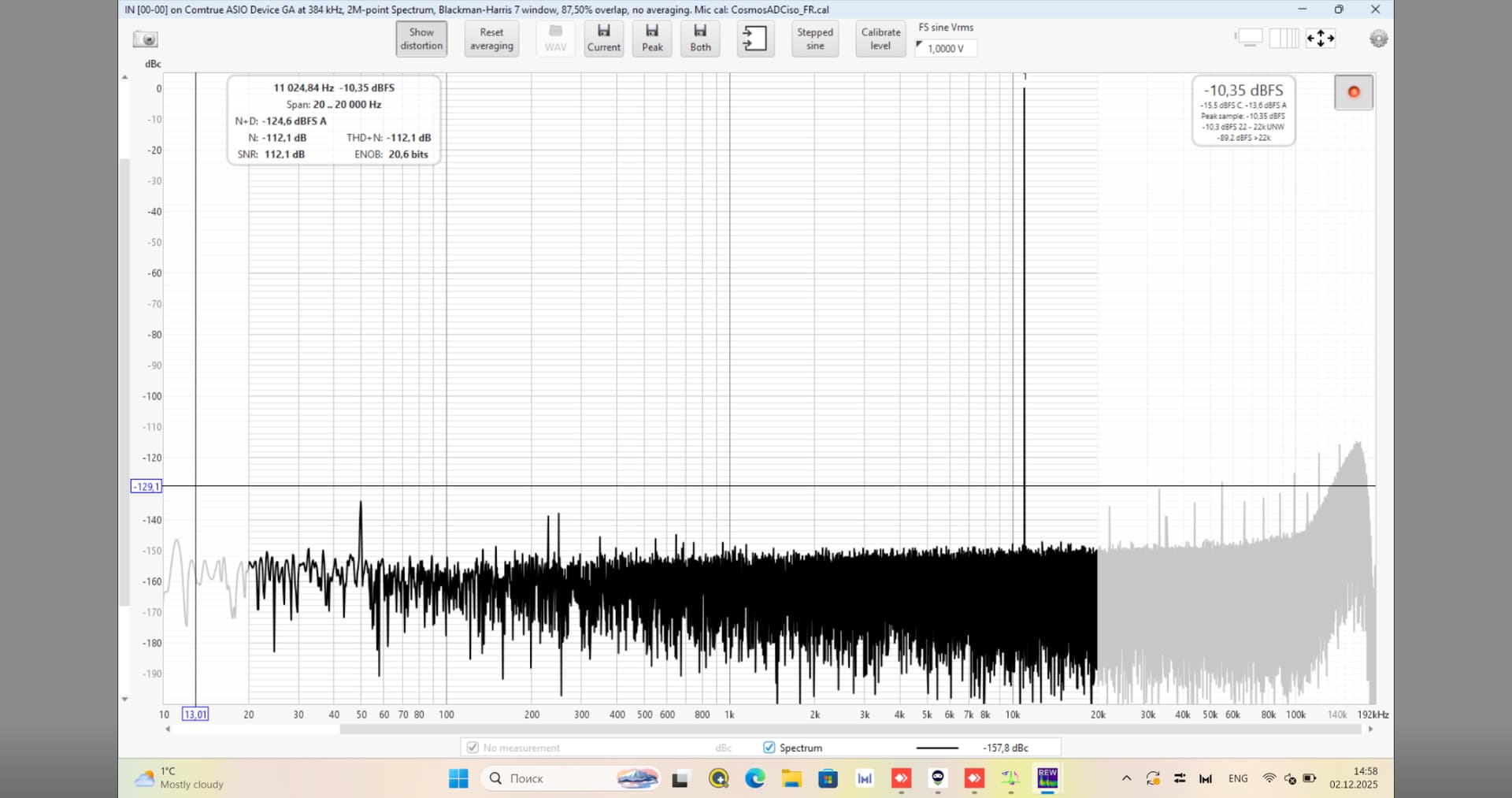This screenshot has height=798, width=1512.
Task: Open the Windows Start menu
Action: 458,778
